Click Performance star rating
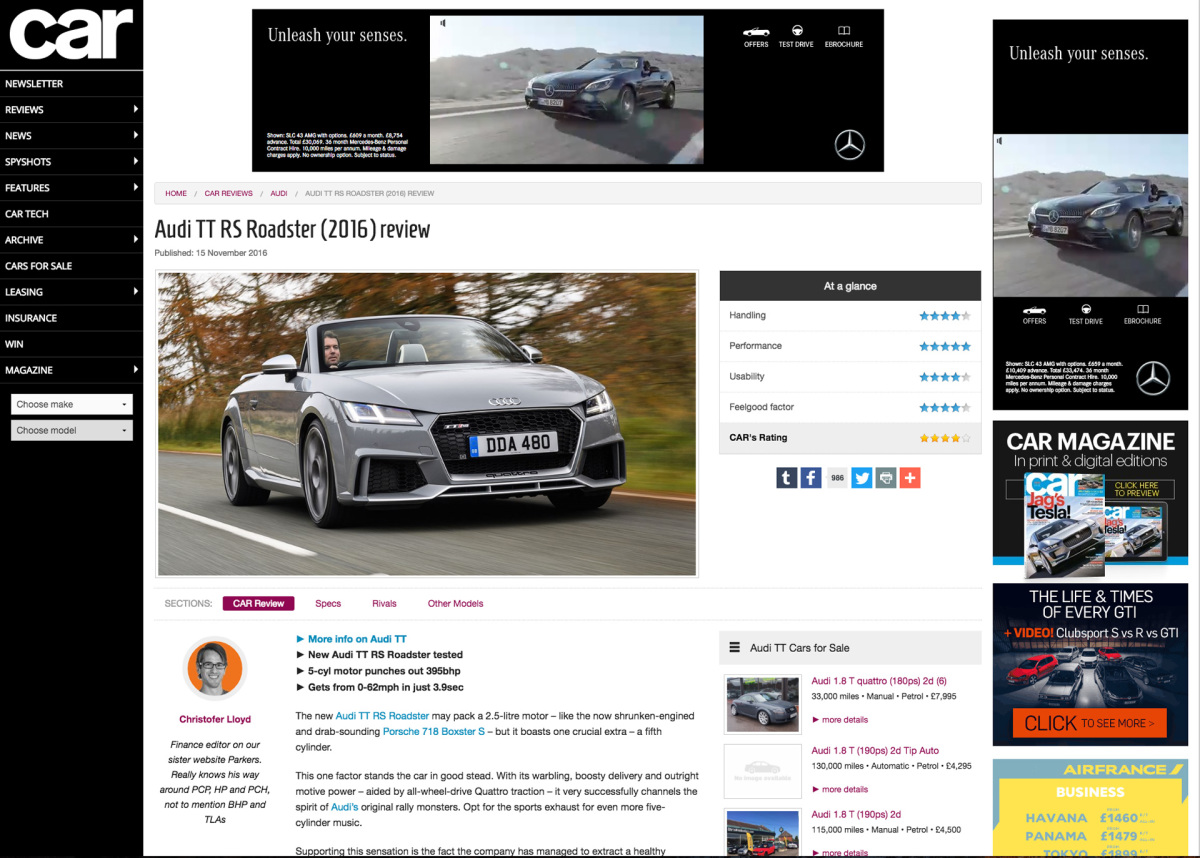This screenshot has width=1200, height=858. 945,346
